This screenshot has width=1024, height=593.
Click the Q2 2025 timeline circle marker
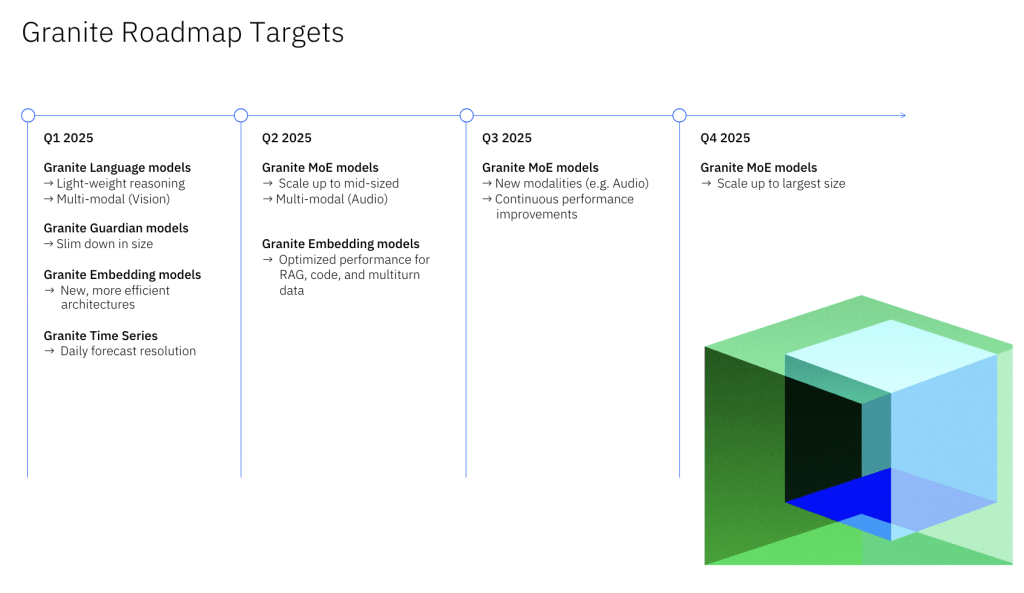pyautogui.click(x=241, y=116)
